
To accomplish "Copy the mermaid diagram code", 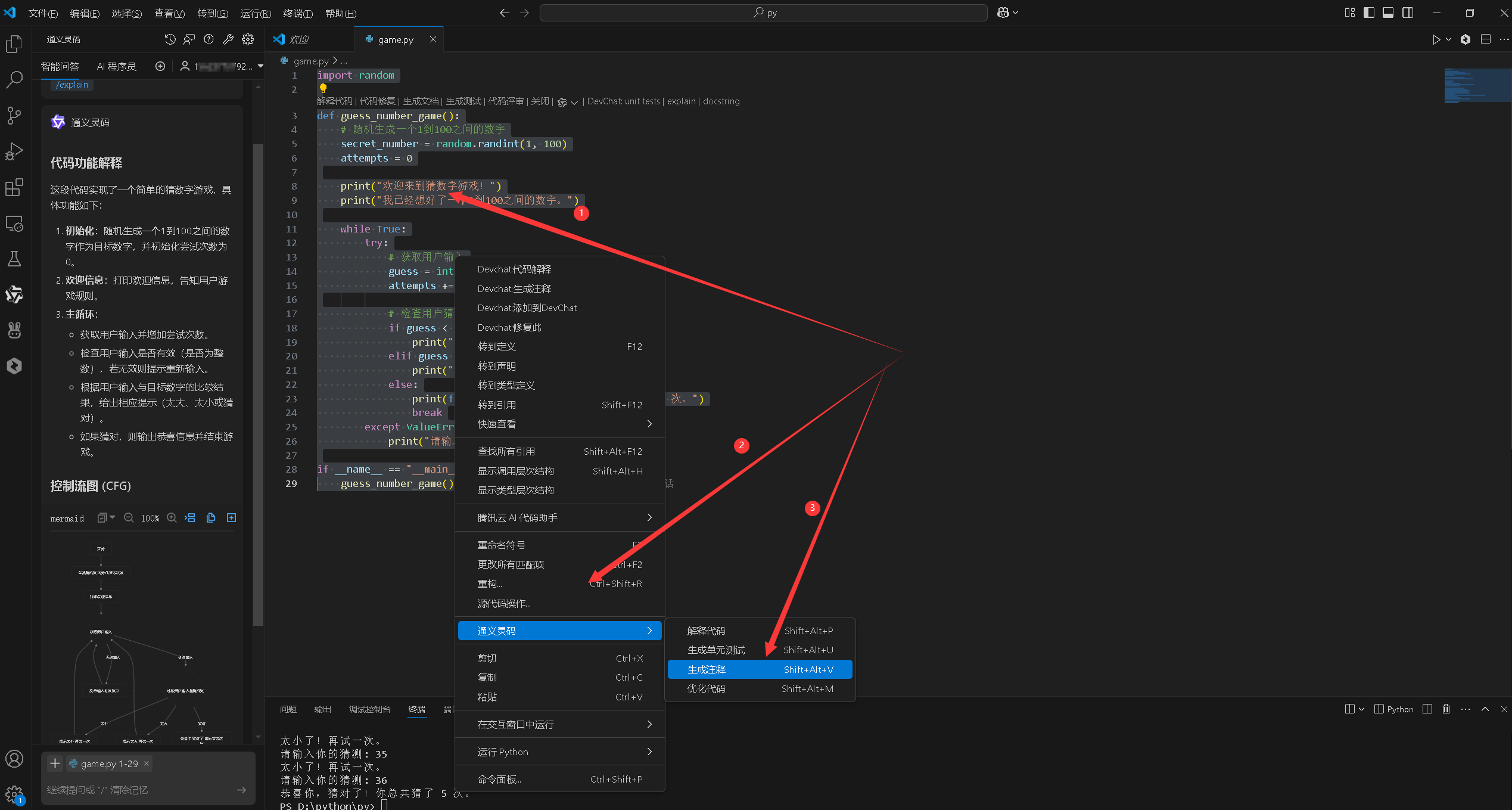I will (211, 518).
